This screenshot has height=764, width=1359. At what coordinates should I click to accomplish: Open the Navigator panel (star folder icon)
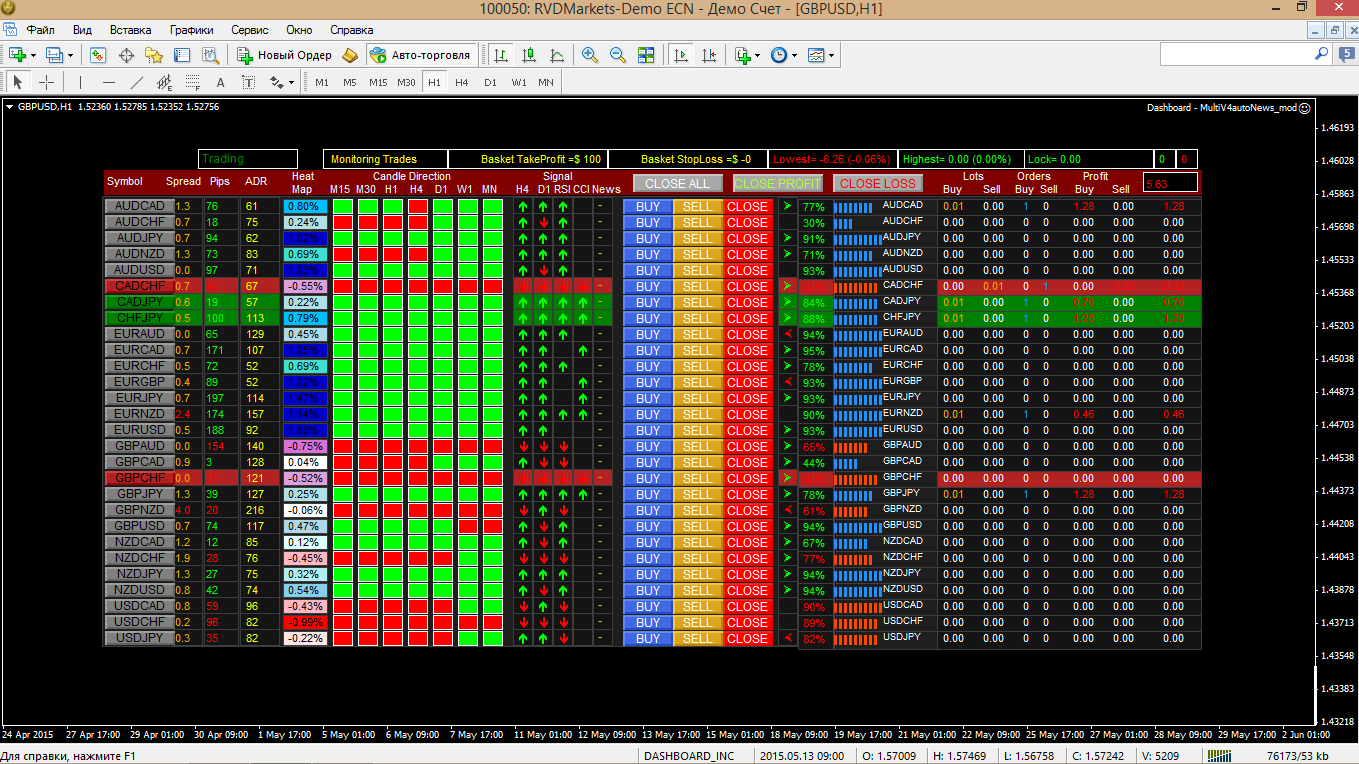(154, 55)
